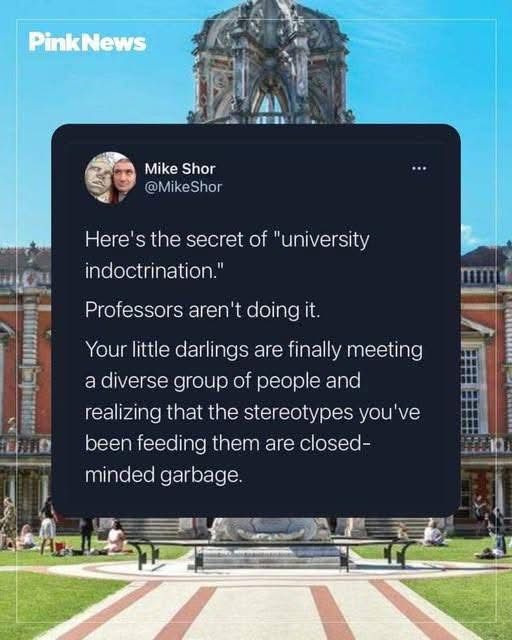Screen dimensions: 512x640
Task: Click the person seated on the right lawn
Action: point(432,533)
